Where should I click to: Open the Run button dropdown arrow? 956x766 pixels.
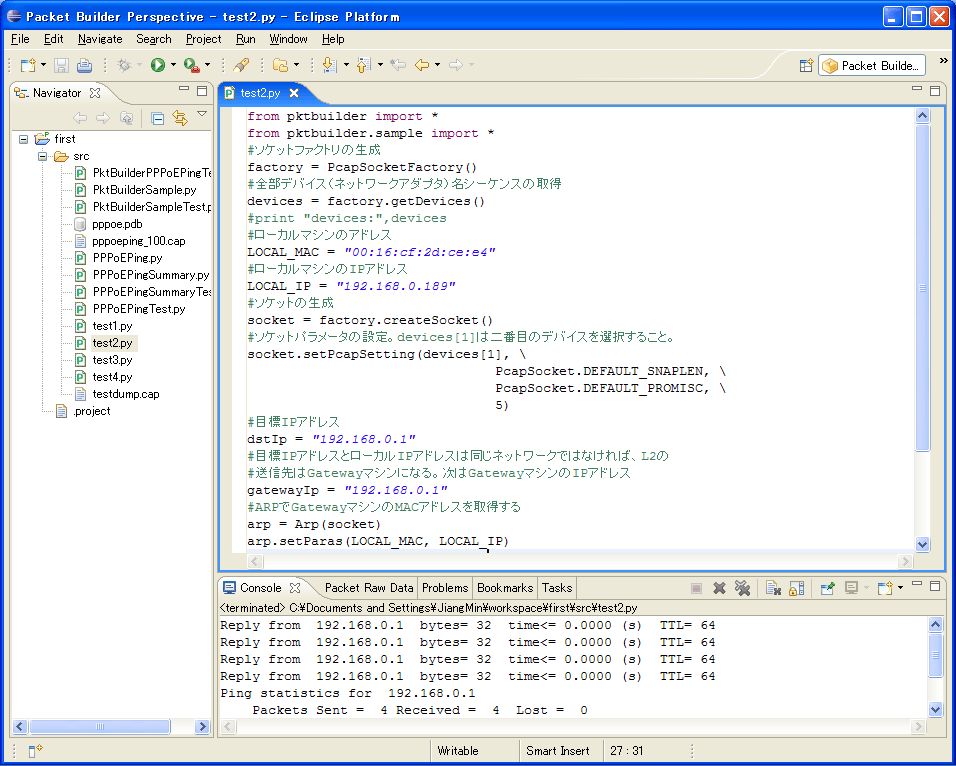(173, 65)
